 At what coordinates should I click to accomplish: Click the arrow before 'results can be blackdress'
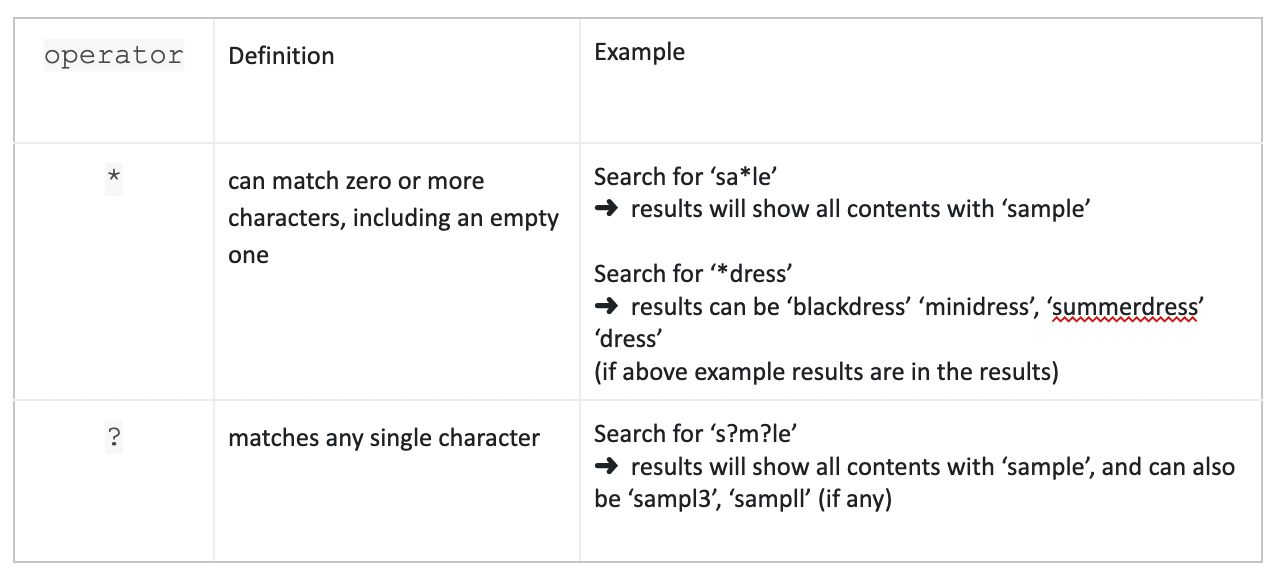point(607,307)
